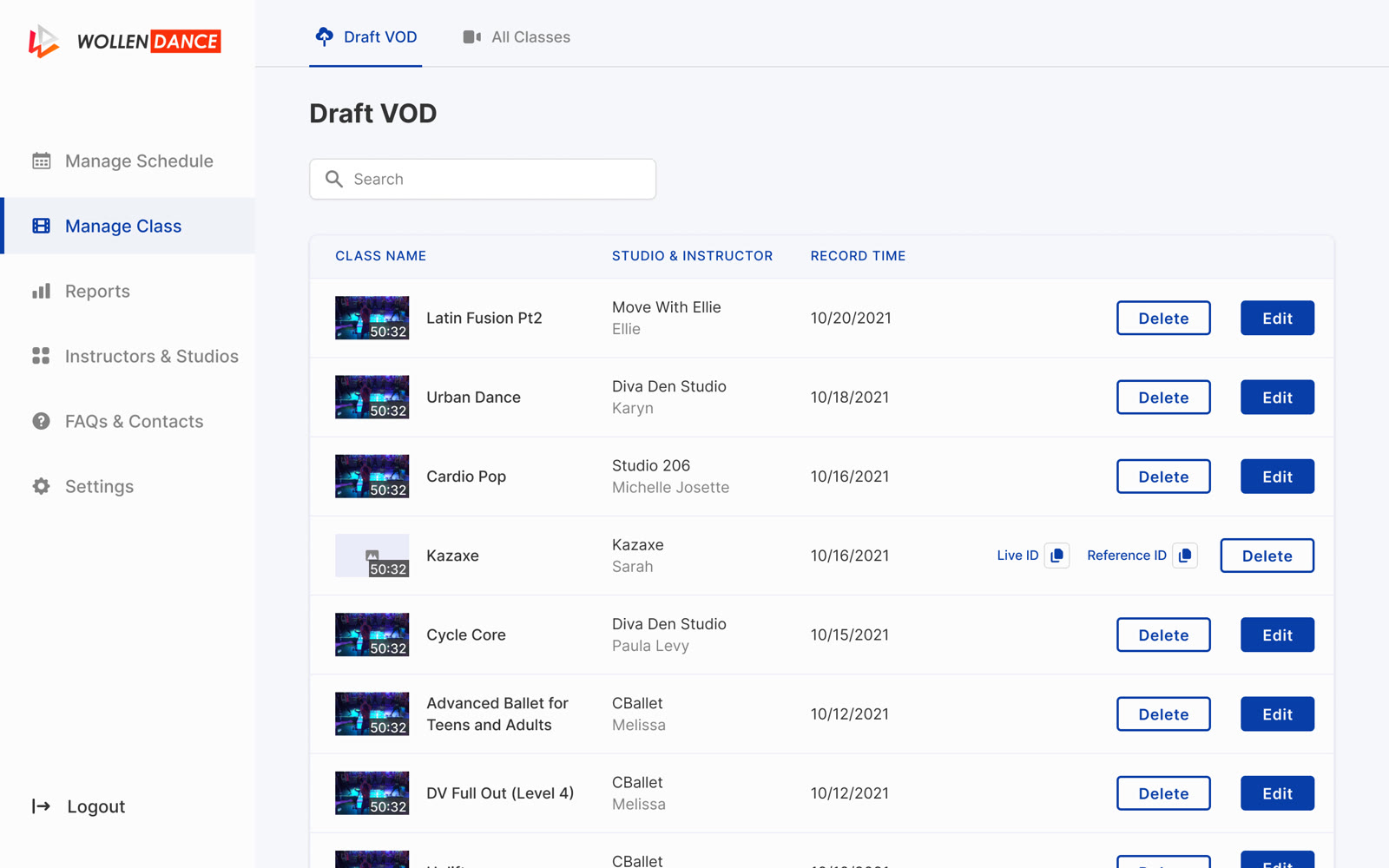Go to Reports in the sidebar
Image resolution: width=1389 pixels, height=868 pixels.
pyautogui.click(x=128, y=291)
